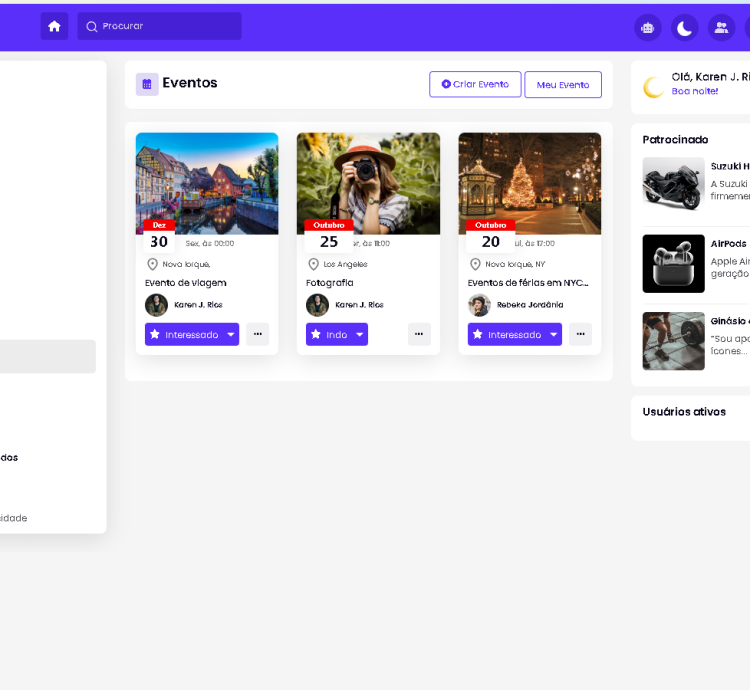Open more options for Fotografia event
The height and width of the screenshot is (690, 750).
click(x=419, y=334)
